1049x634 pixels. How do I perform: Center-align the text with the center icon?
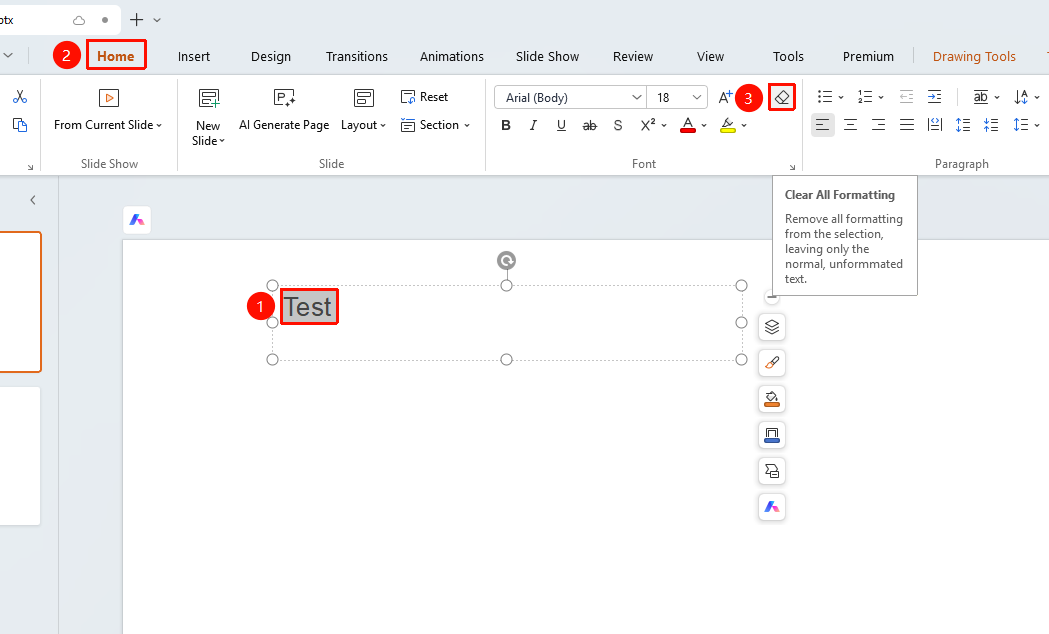point(850,125)
